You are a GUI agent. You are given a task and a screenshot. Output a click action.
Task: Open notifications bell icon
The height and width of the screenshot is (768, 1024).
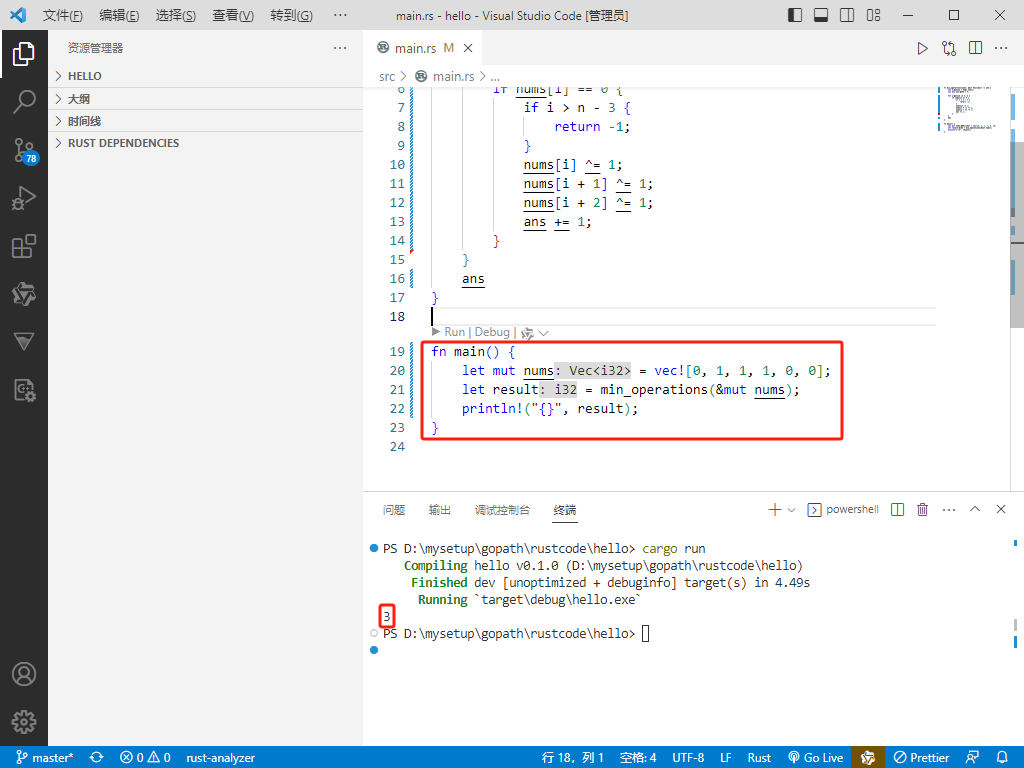(1002, 758)
